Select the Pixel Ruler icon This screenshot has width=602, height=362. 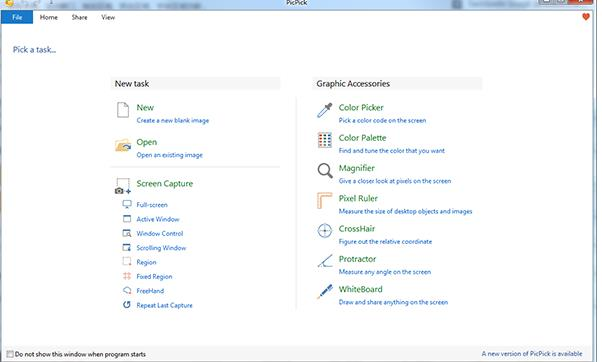pyautogui.click(x=324, y=200)
